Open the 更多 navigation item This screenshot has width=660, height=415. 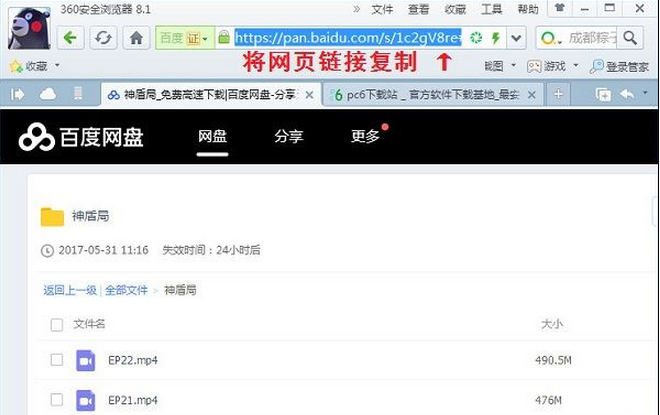[365, 136]
